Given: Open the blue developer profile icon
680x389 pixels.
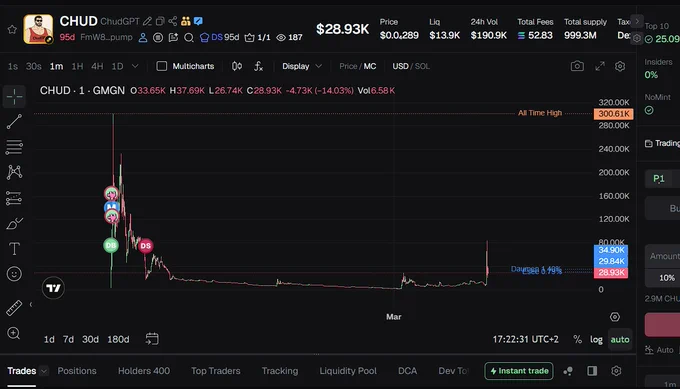Looking at the screenshot, I should click(143, 38).
